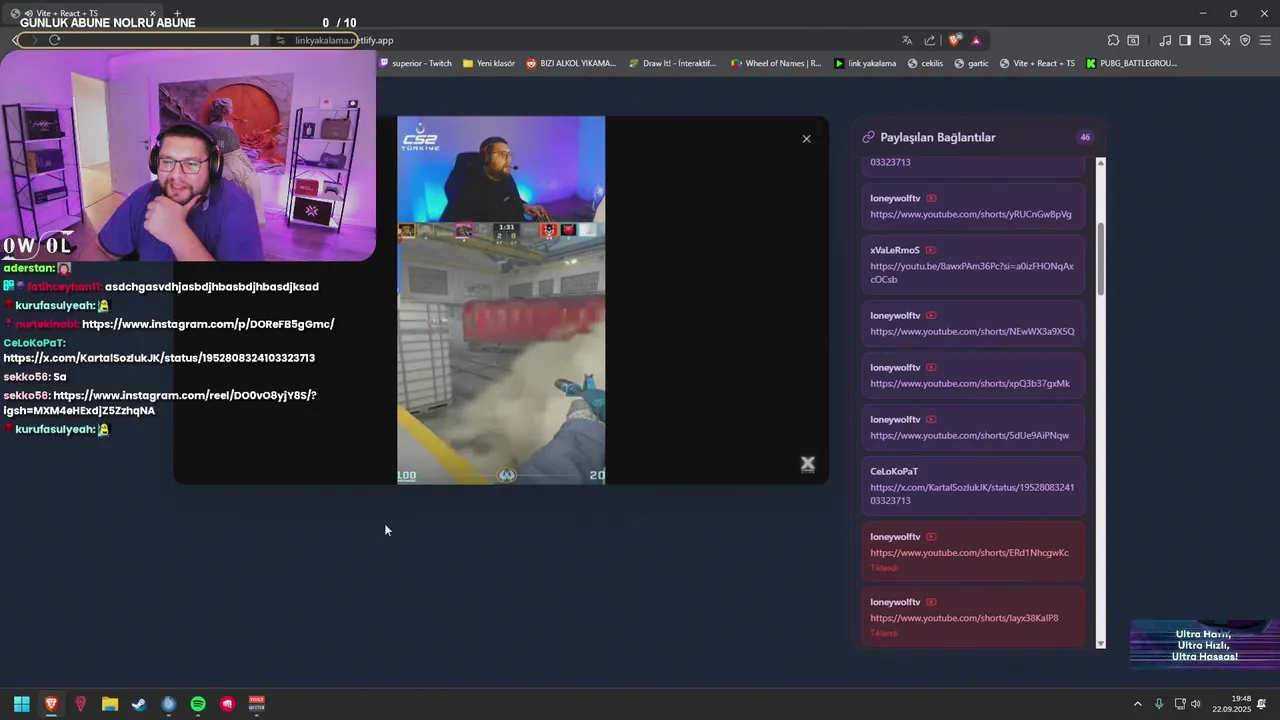Open notifications icon in system tray
1280x720 pixels.
[x=1262, y=704]
